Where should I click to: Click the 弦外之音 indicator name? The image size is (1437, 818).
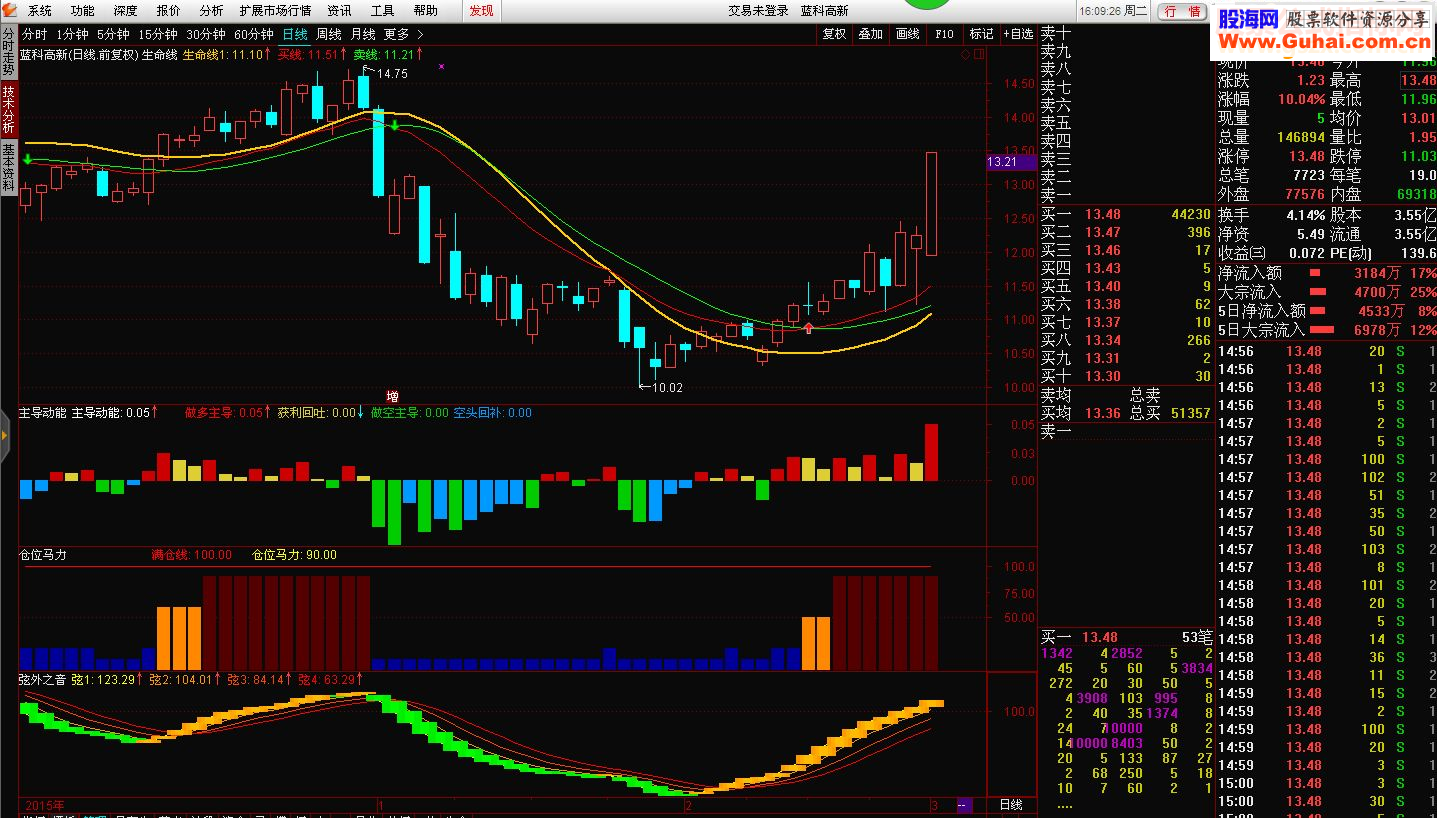[43, 680]
